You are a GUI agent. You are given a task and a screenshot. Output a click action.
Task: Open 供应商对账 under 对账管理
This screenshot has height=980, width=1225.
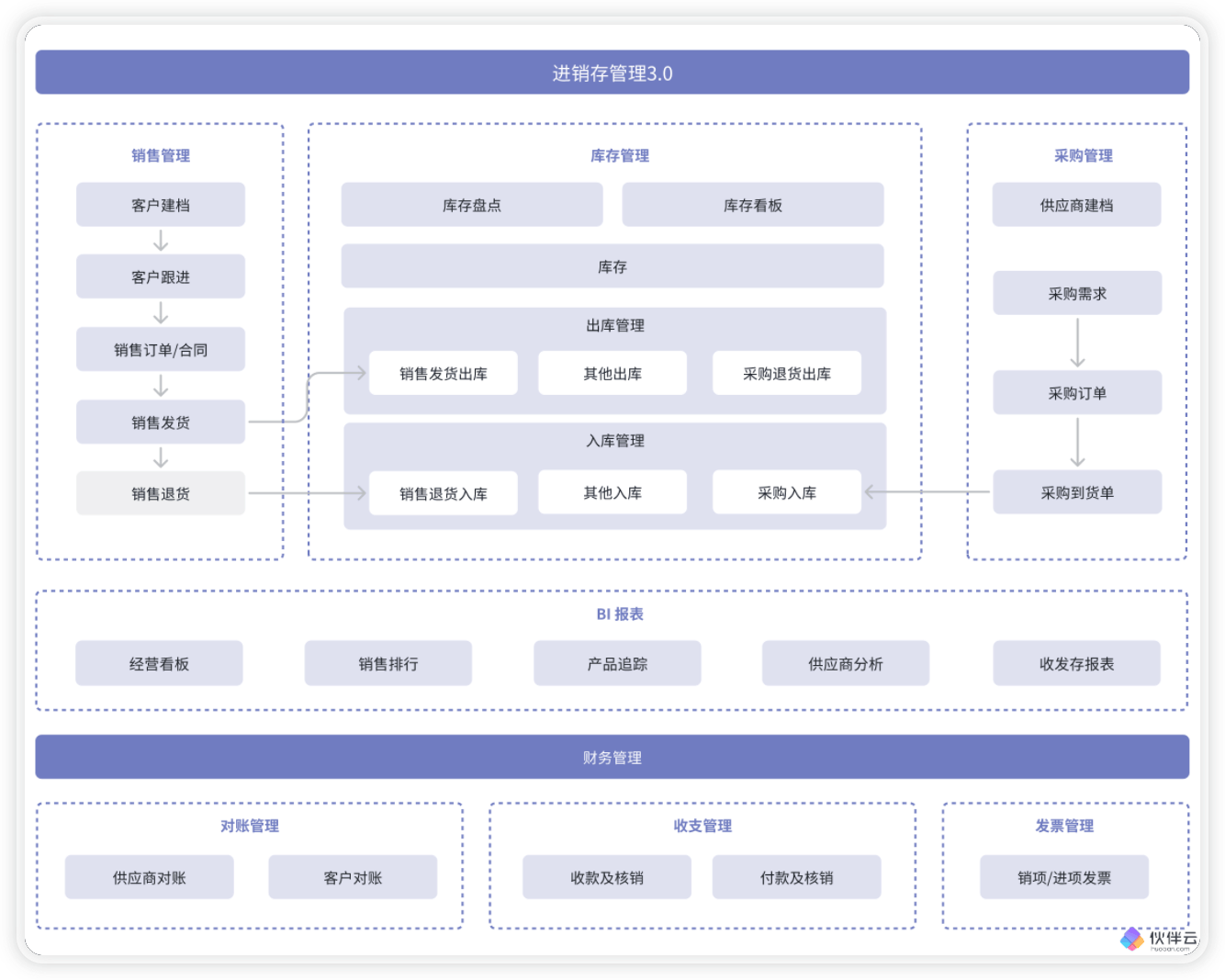click(x=150, y=877)
